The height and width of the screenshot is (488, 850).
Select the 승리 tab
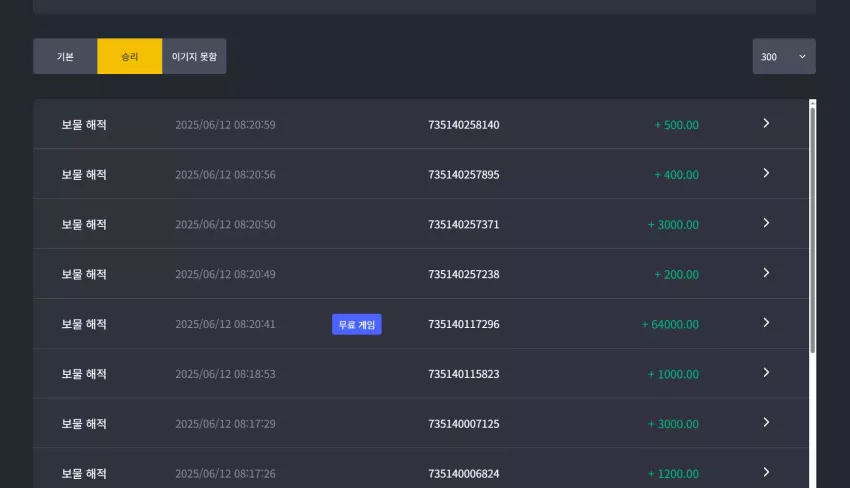[130, 56]
